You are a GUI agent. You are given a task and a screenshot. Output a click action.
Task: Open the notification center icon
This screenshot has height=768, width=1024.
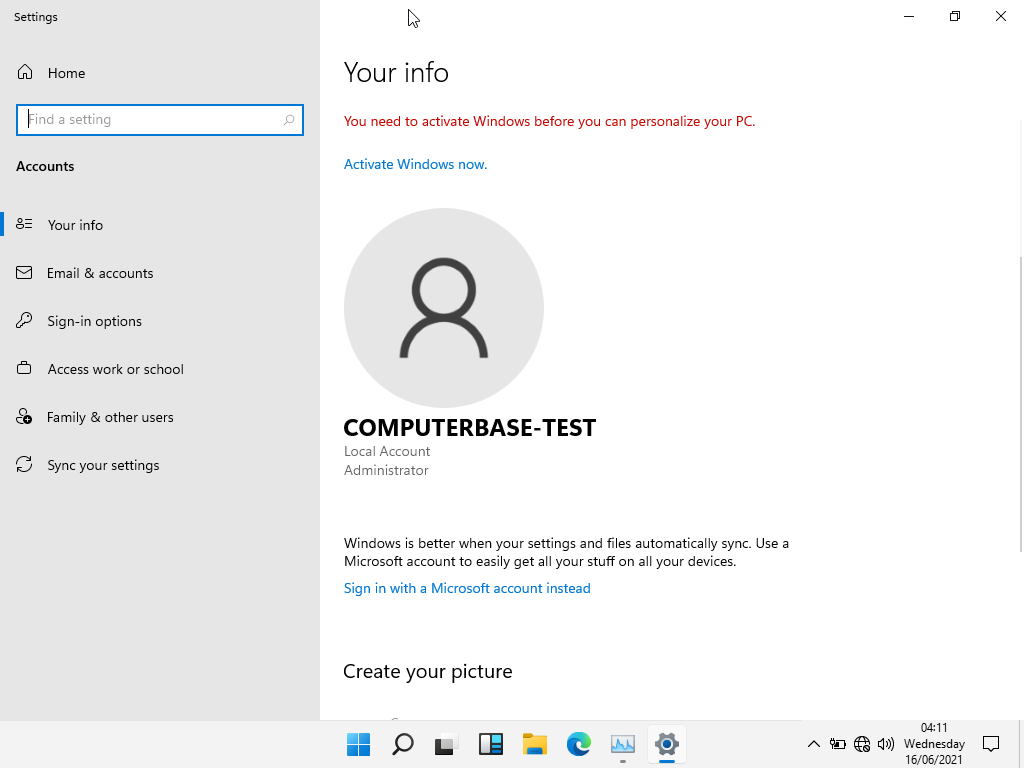pos(991,744)
